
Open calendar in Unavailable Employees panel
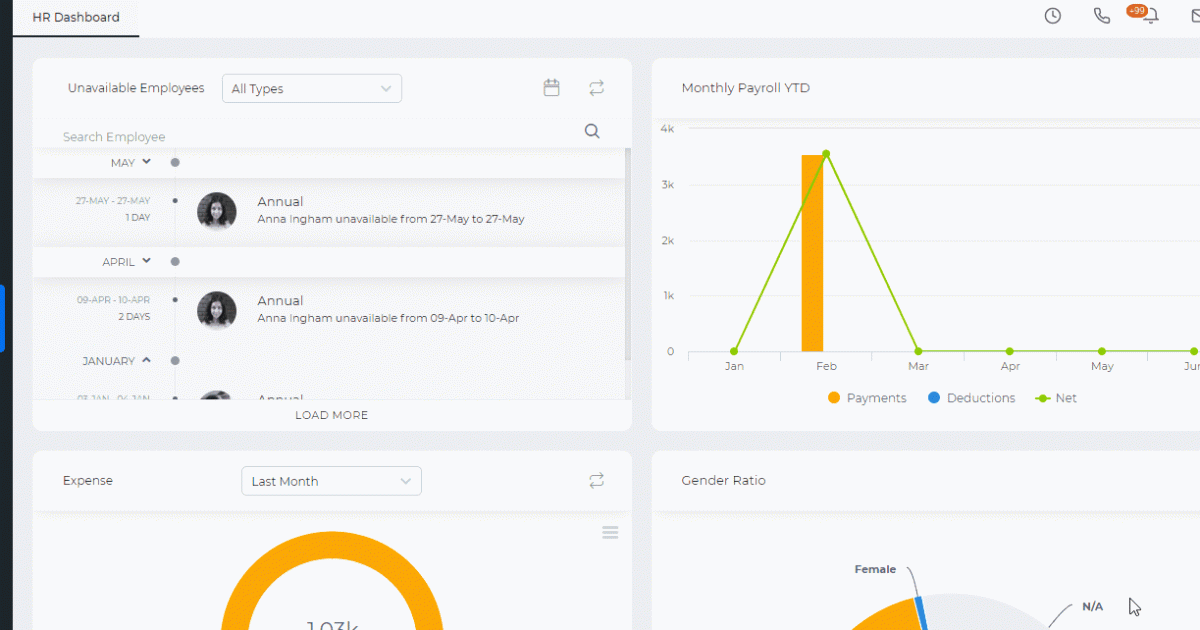point(551,88)
